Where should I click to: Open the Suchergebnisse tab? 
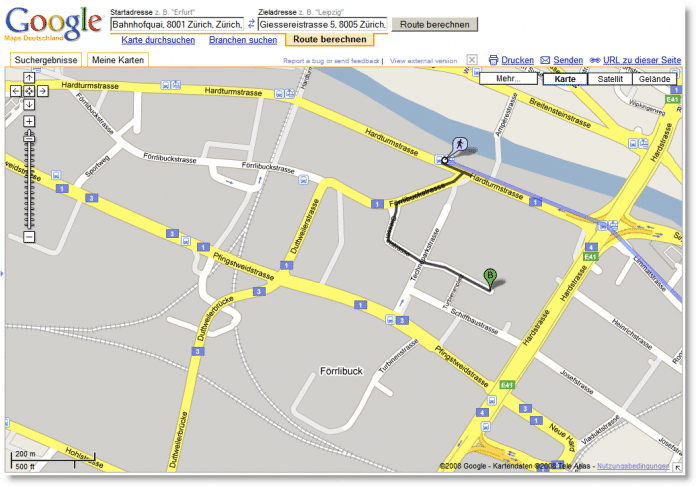(46, 60)
